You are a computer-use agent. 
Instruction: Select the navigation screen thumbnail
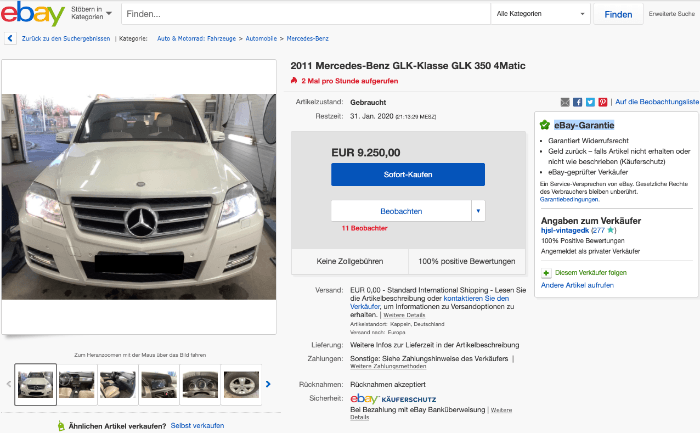coord(159,384)
